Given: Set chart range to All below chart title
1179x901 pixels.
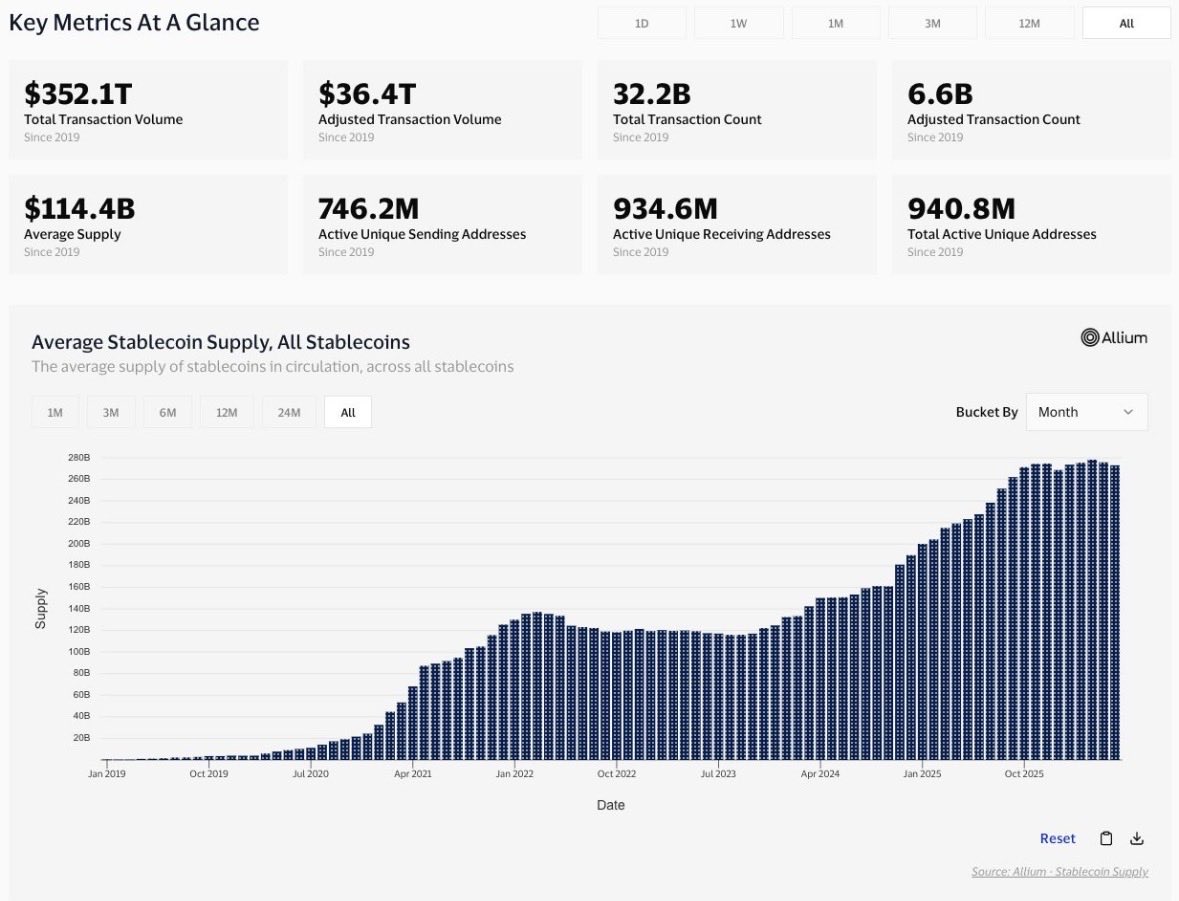Looking at the screenshot, I should 348,412.
